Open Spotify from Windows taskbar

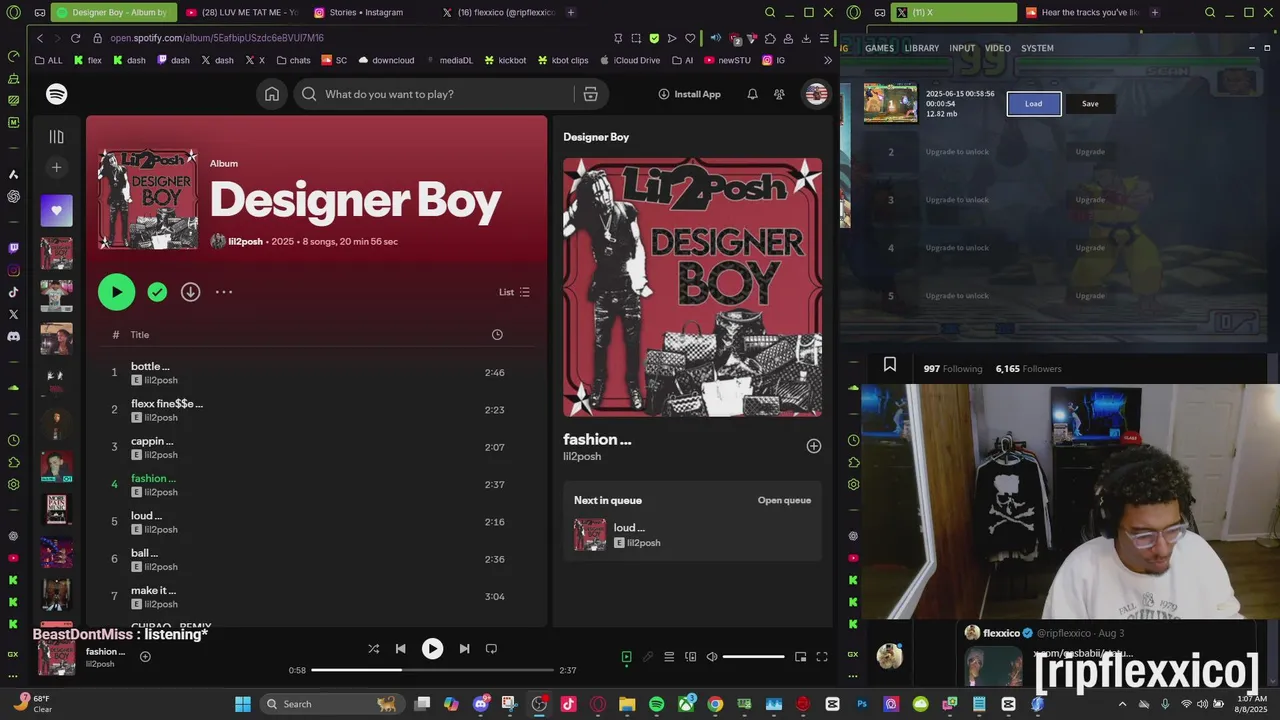point(656,704)
